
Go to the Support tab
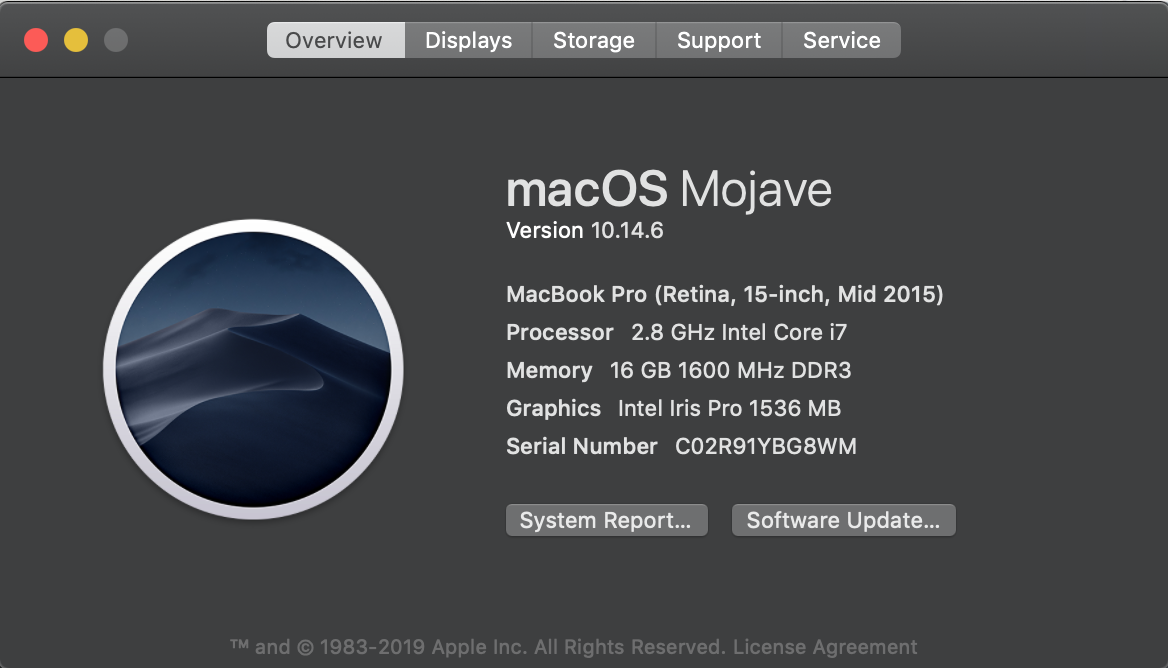tap(719, 40)
